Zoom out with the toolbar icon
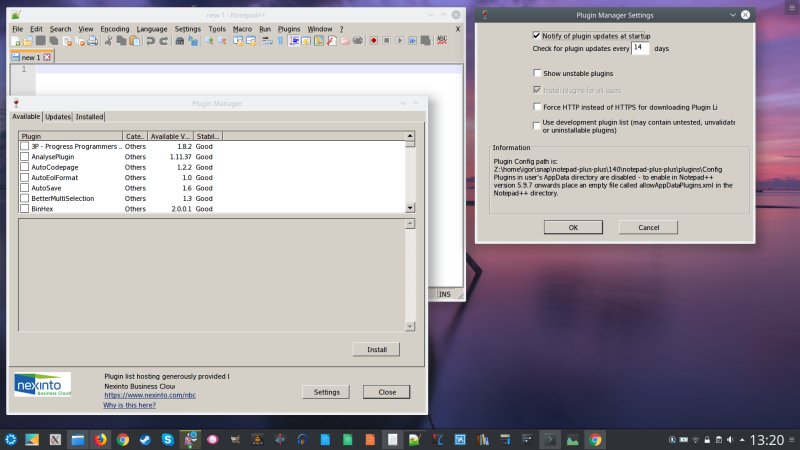Screen dimensions: 800x450 [222, 41]
